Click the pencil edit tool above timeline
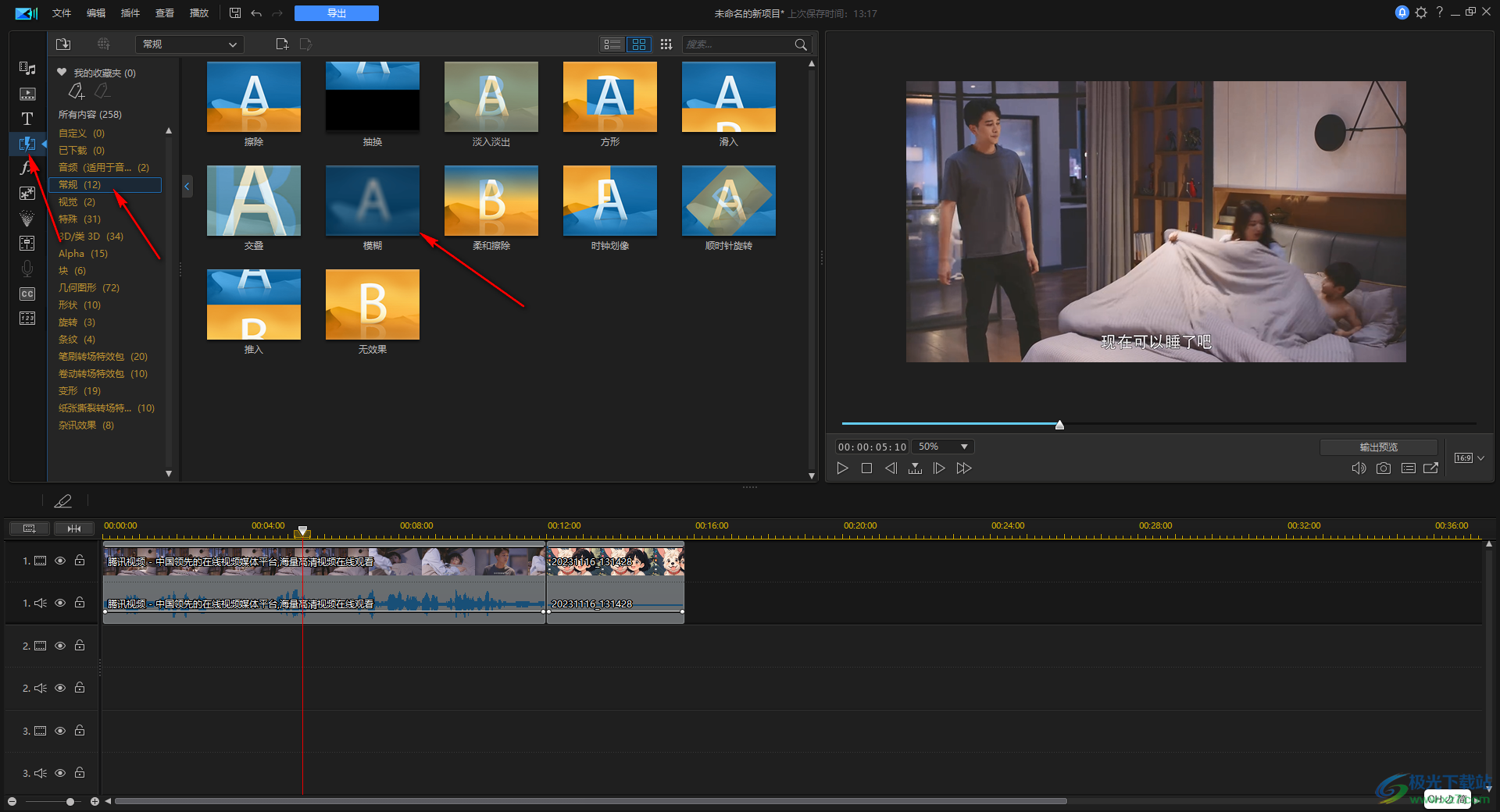This screenshot has height=812, width=1500. (62, 501)
